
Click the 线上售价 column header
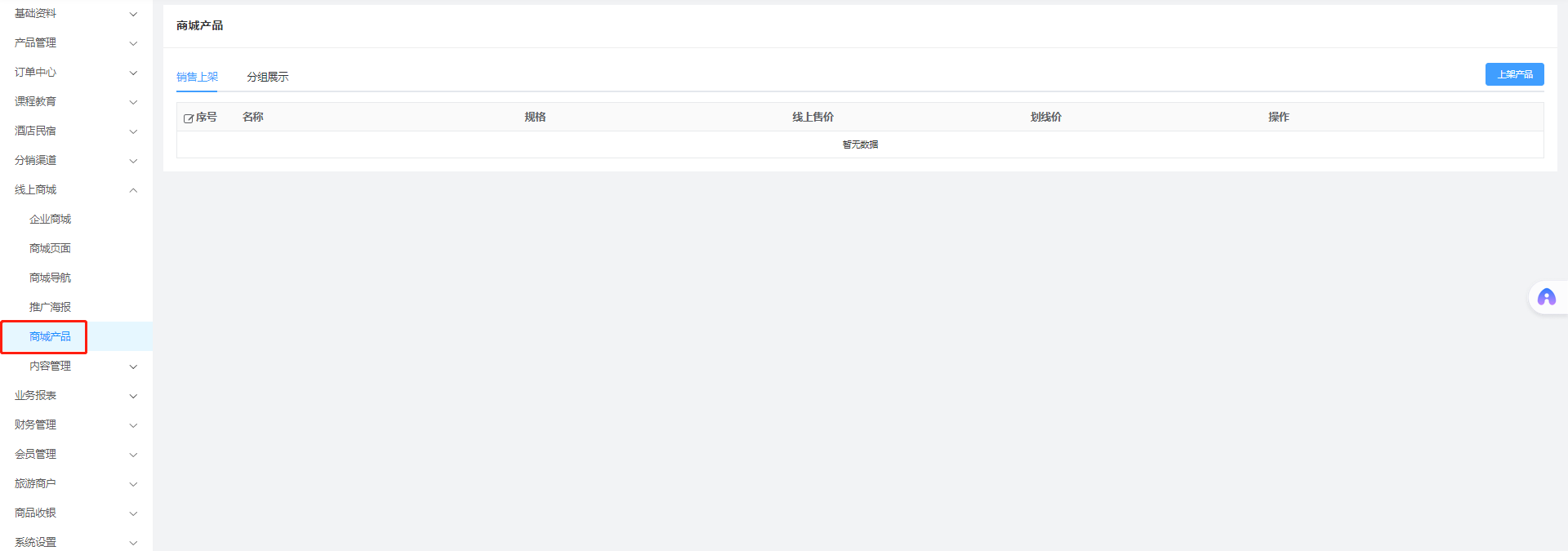[813, 117]
